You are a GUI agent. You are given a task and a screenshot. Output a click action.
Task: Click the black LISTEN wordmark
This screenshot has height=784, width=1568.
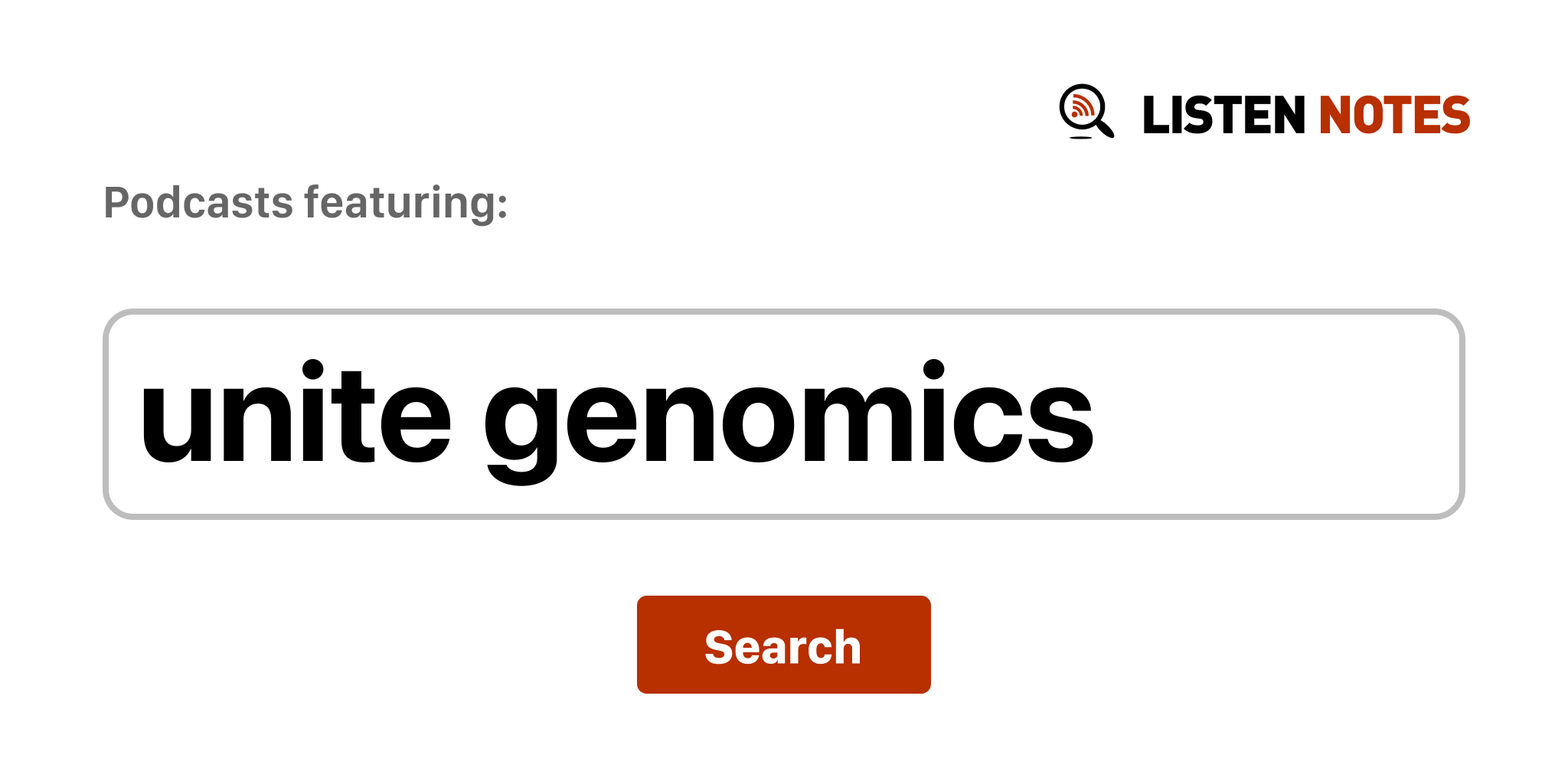[x=1223, y=116]
